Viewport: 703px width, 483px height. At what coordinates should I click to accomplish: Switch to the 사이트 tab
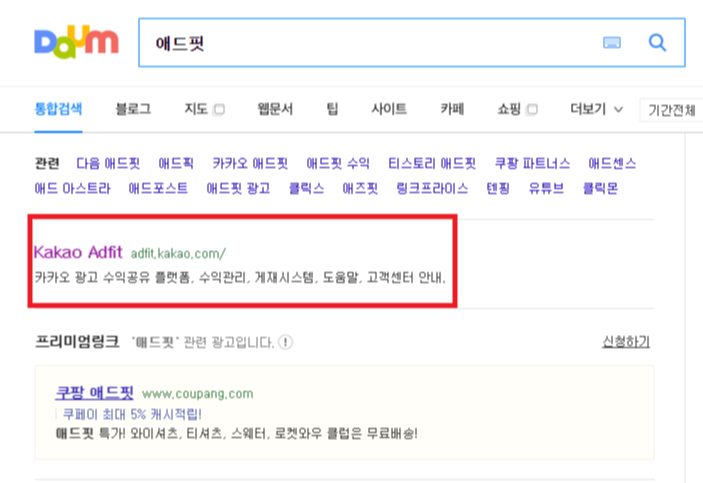click(389, 109)
